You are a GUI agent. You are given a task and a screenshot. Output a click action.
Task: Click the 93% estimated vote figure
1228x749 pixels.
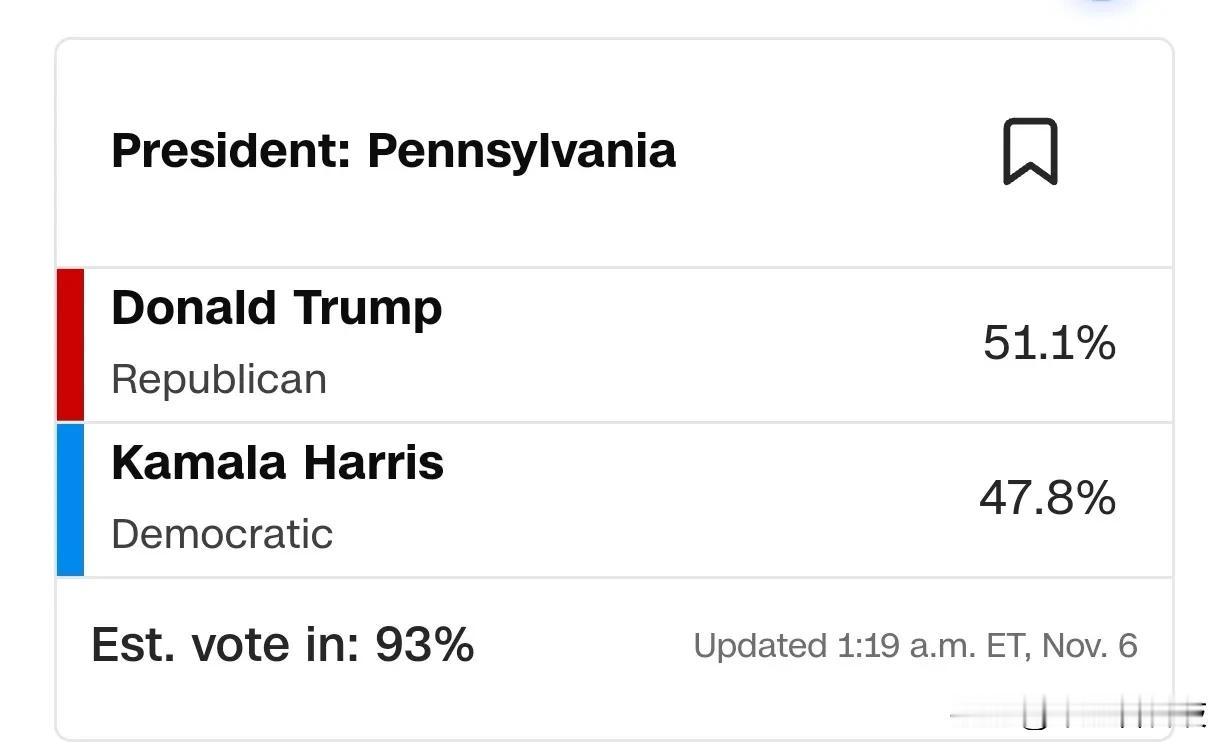[x=425, y=645]
